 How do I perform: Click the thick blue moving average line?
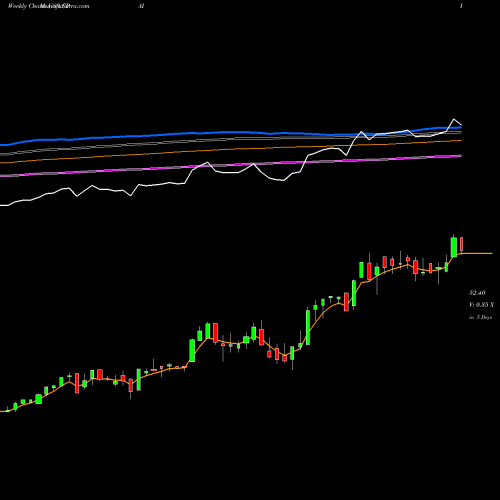point(233,132)
